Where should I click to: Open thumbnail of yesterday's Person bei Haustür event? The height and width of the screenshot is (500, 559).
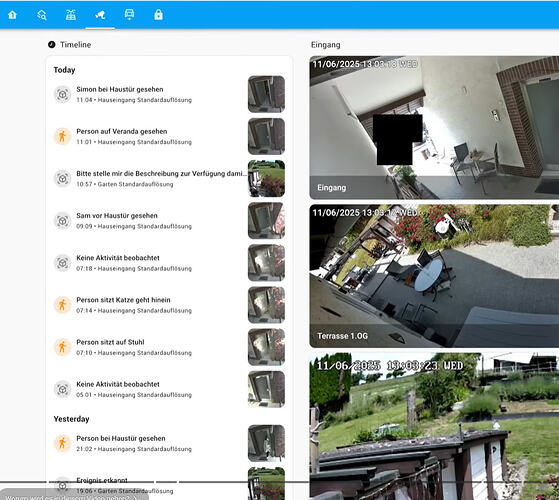point(266,443)
